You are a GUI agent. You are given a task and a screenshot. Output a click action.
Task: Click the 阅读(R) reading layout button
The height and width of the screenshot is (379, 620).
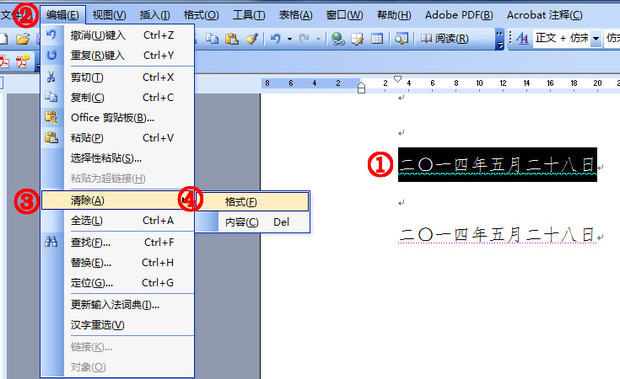pos(444,38)
